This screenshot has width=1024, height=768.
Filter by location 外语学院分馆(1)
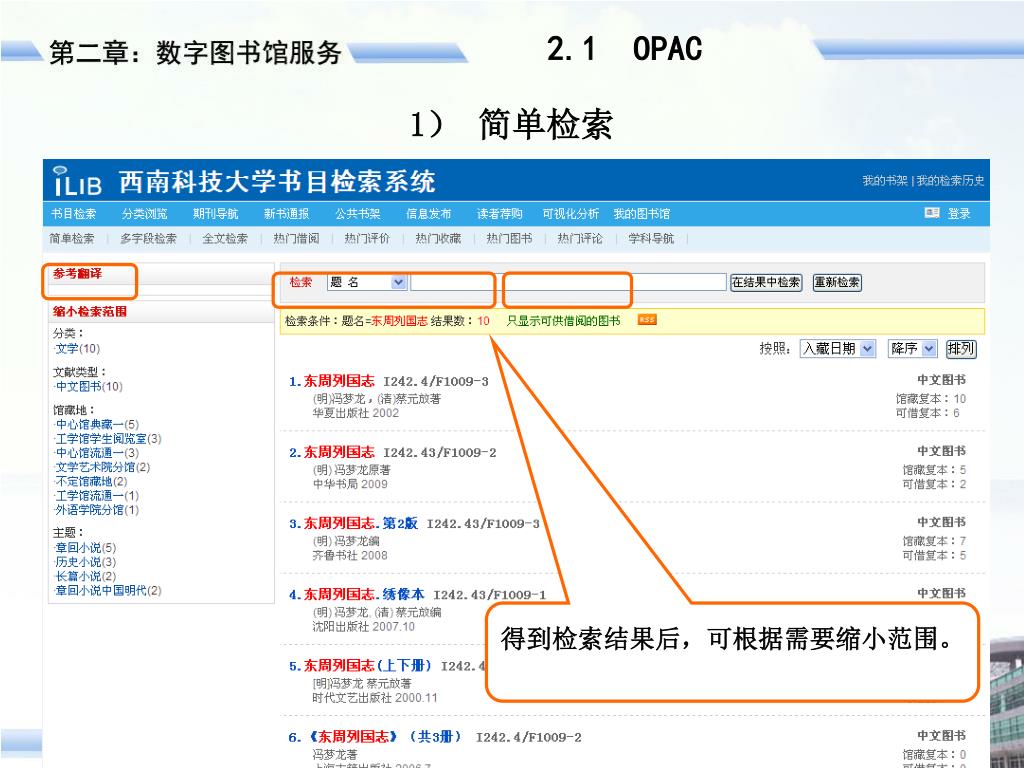tap(97, 510)
